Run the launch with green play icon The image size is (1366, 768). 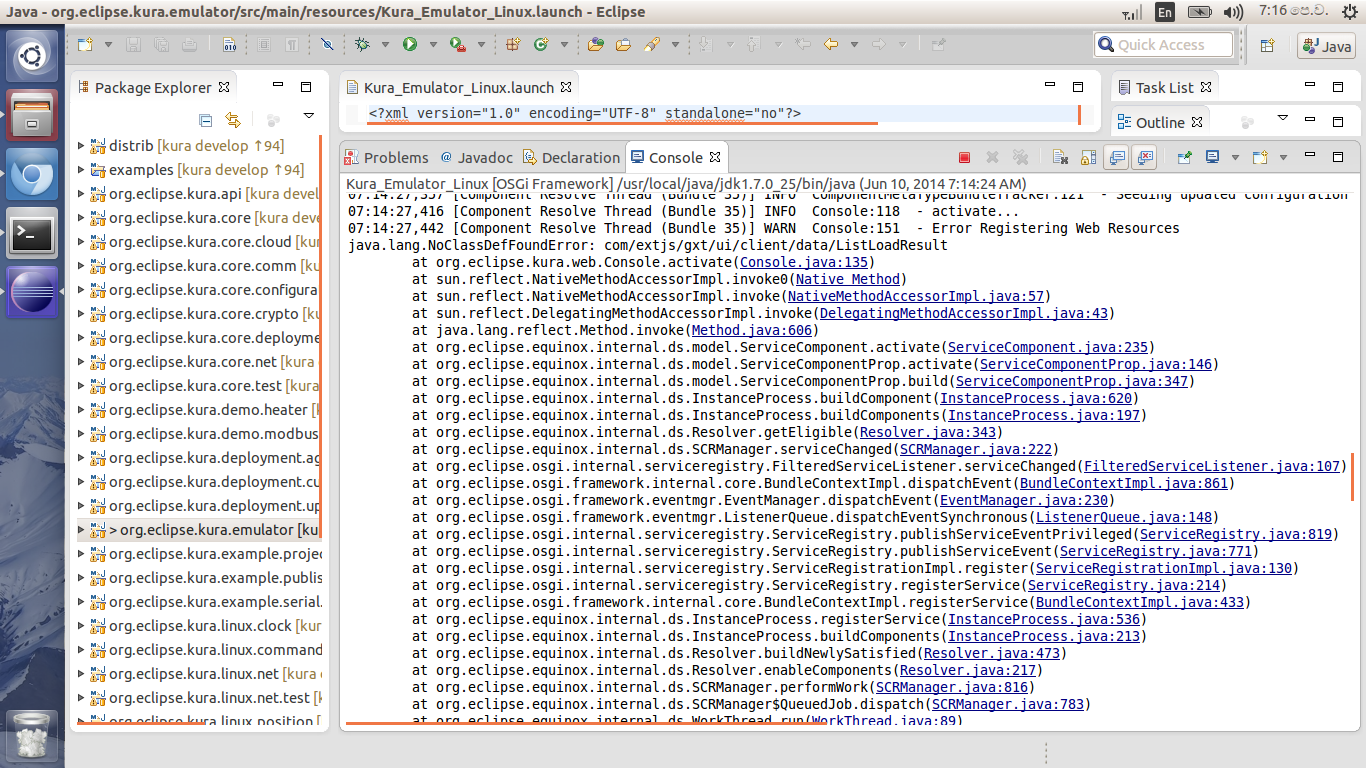pyautogui.click(x=410, y=44)
